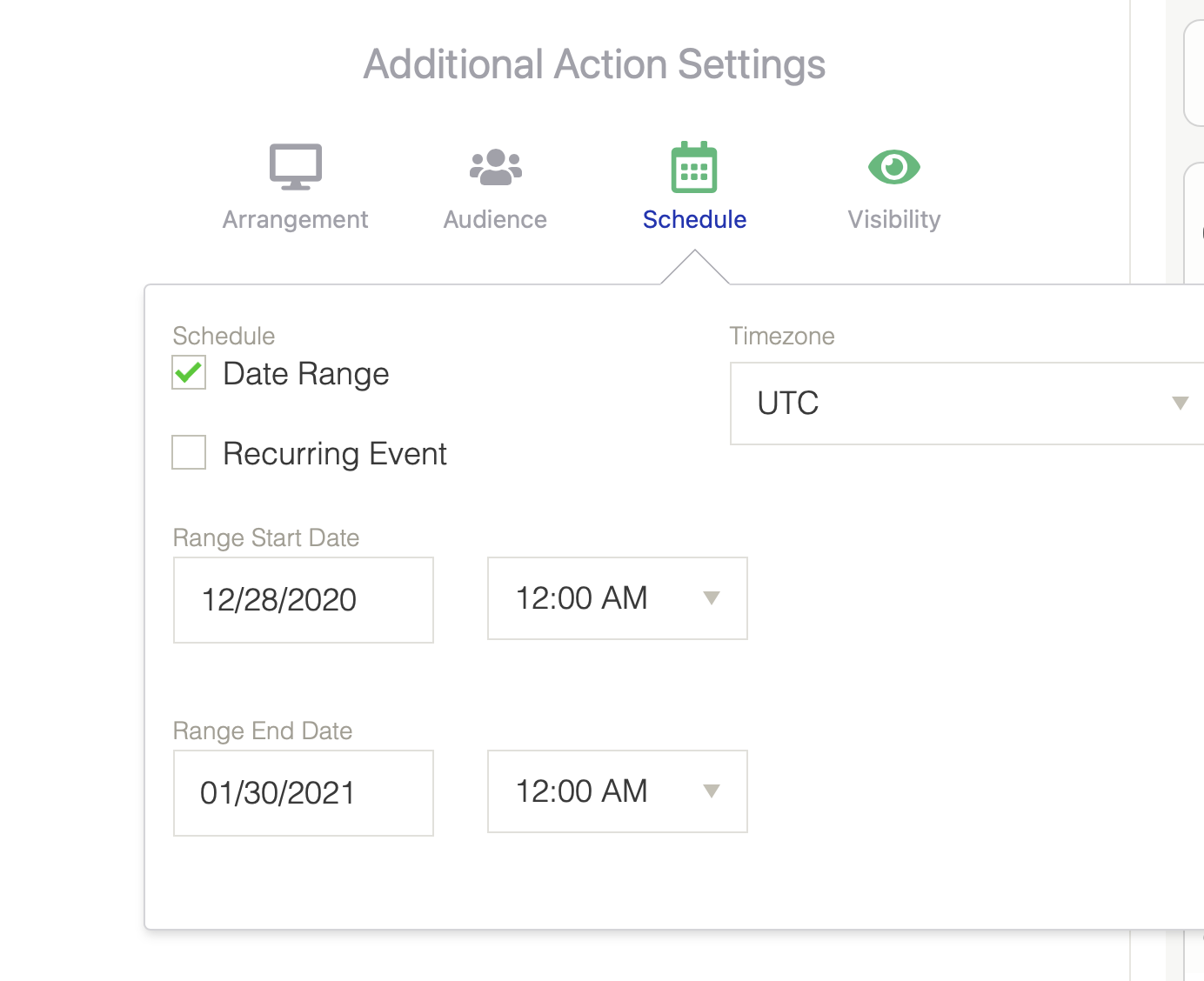Click the end time dropdown arrow
The width and height of the screenshot is (1204, 981).
712,791
